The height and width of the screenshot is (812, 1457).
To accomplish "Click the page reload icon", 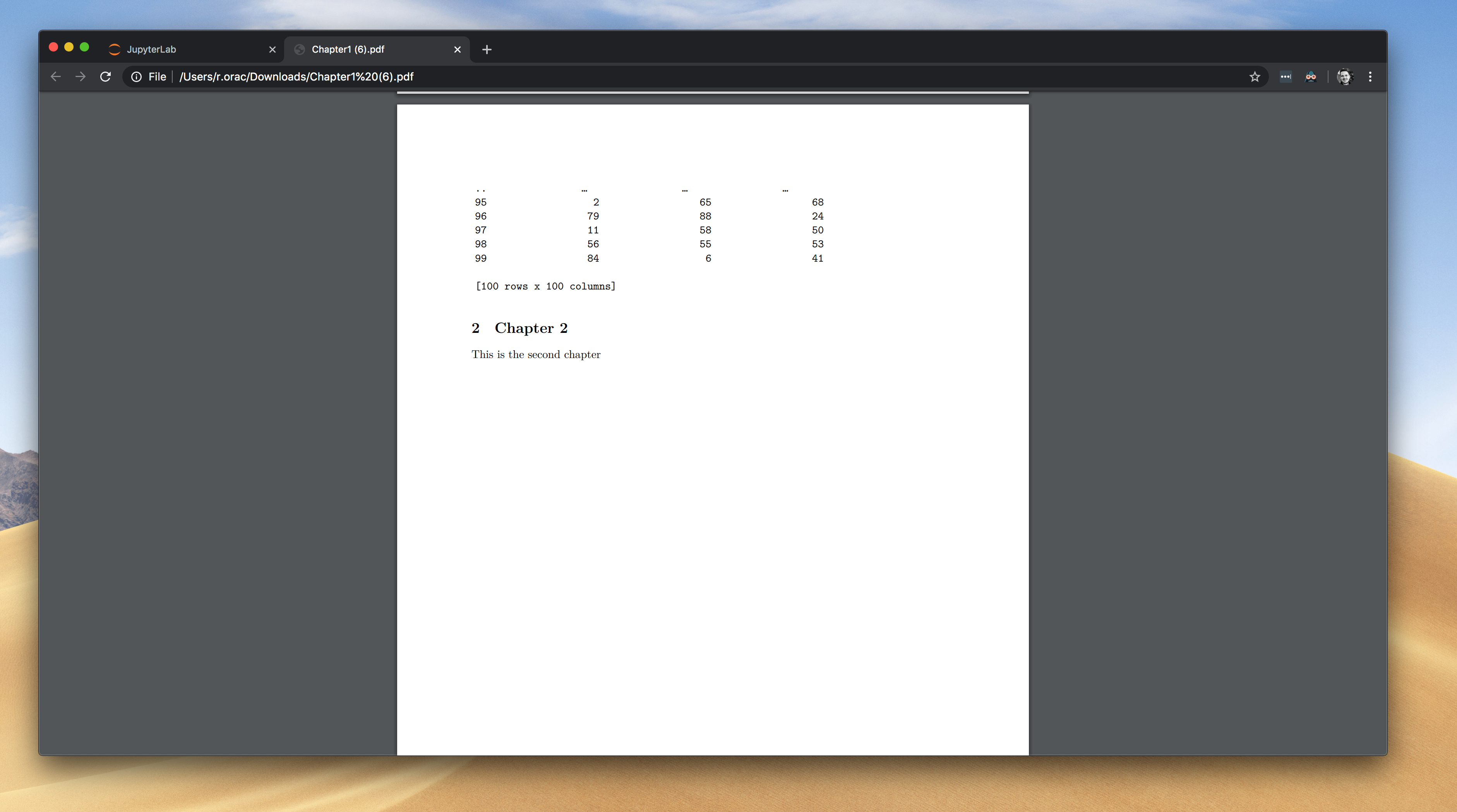I will coord(105,76).
